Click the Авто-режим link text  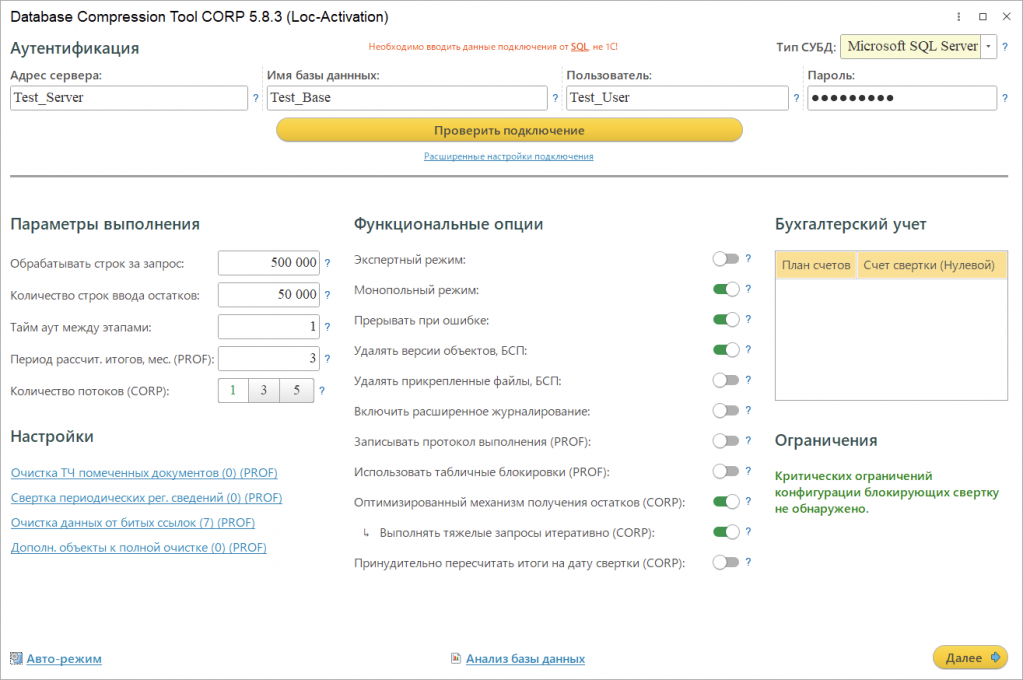tap(64, 659)
